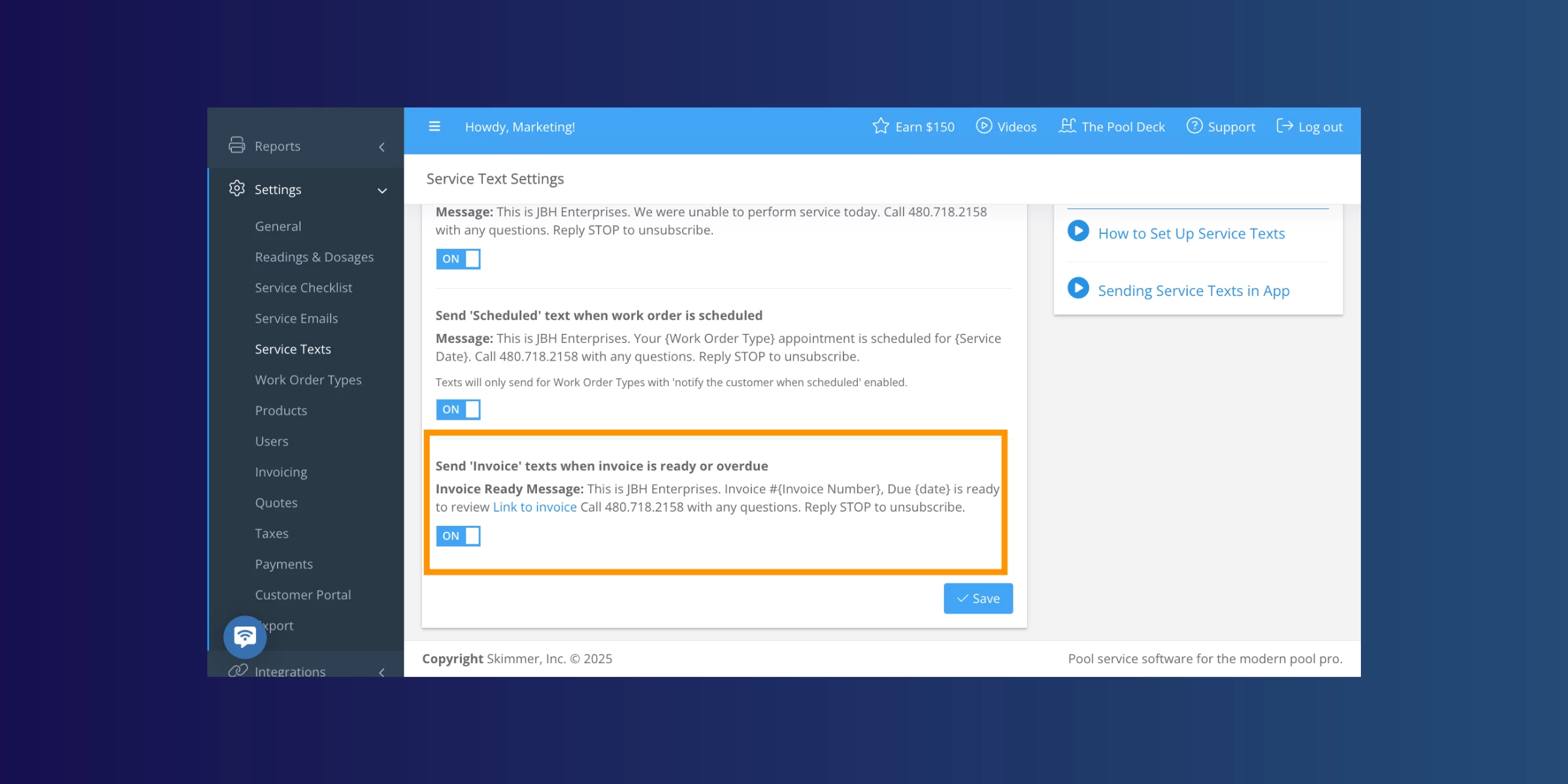The image size is (1568, 784).
Task: Open Work Order Types settings
Action: pyautogui.click(x=308, y=380)
